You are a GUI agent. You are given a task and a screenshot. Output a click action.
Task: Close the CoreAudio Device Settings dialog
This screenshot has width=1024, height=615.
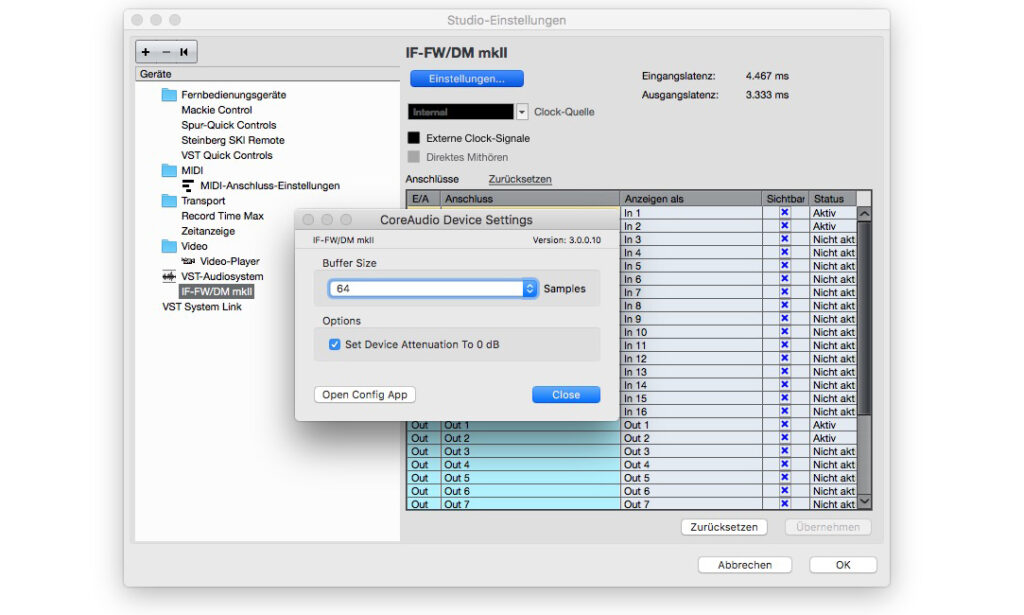pyautogui.click(x=566, y=394)
